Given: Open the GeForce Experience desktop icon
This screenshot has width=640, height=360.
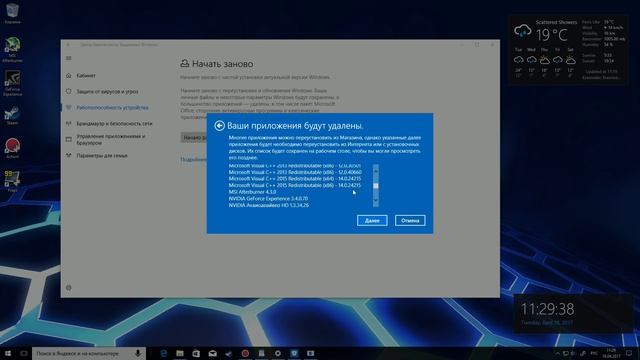Looking at the screenshot, I should point(12,83).
